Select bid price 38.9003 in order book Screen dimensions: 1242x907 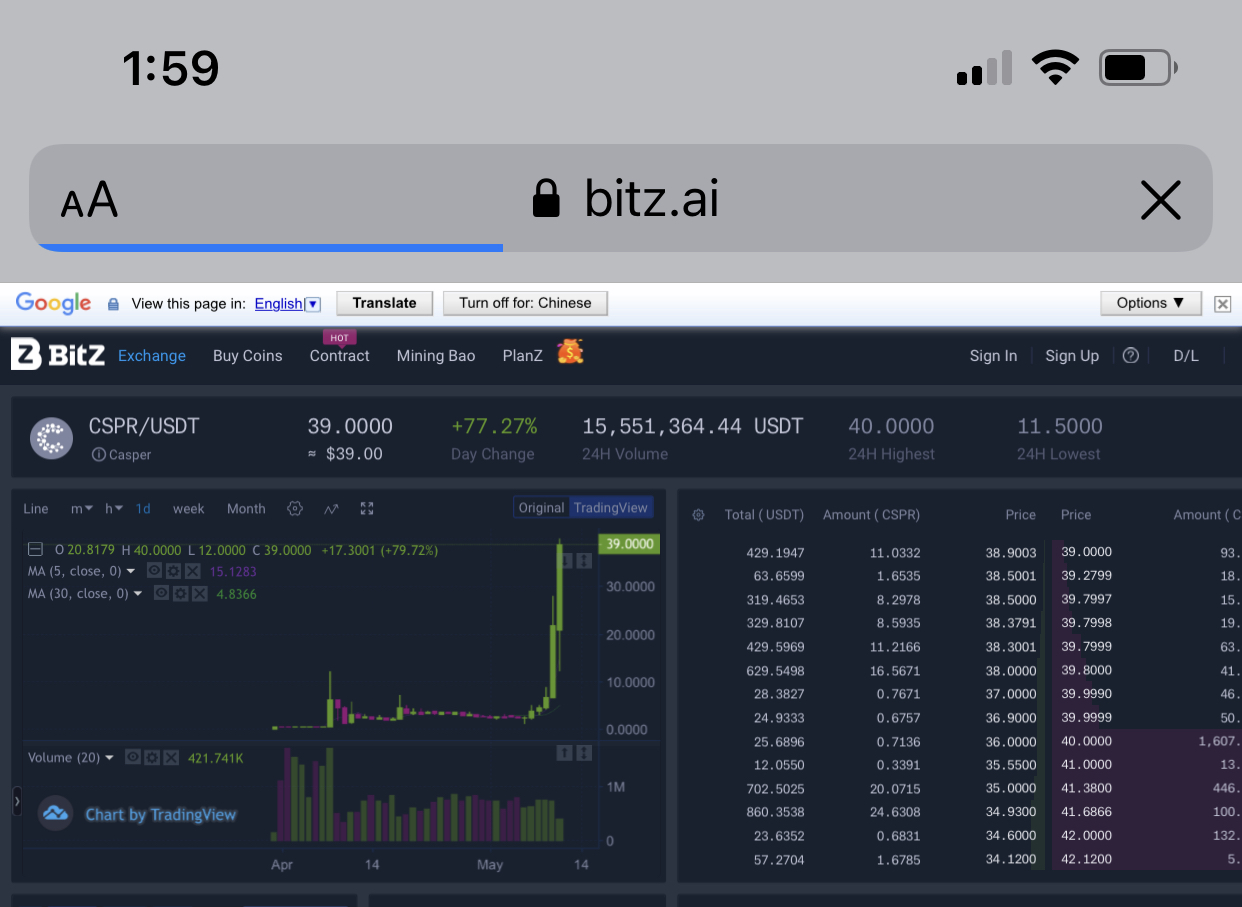[x=1010, y=552]
